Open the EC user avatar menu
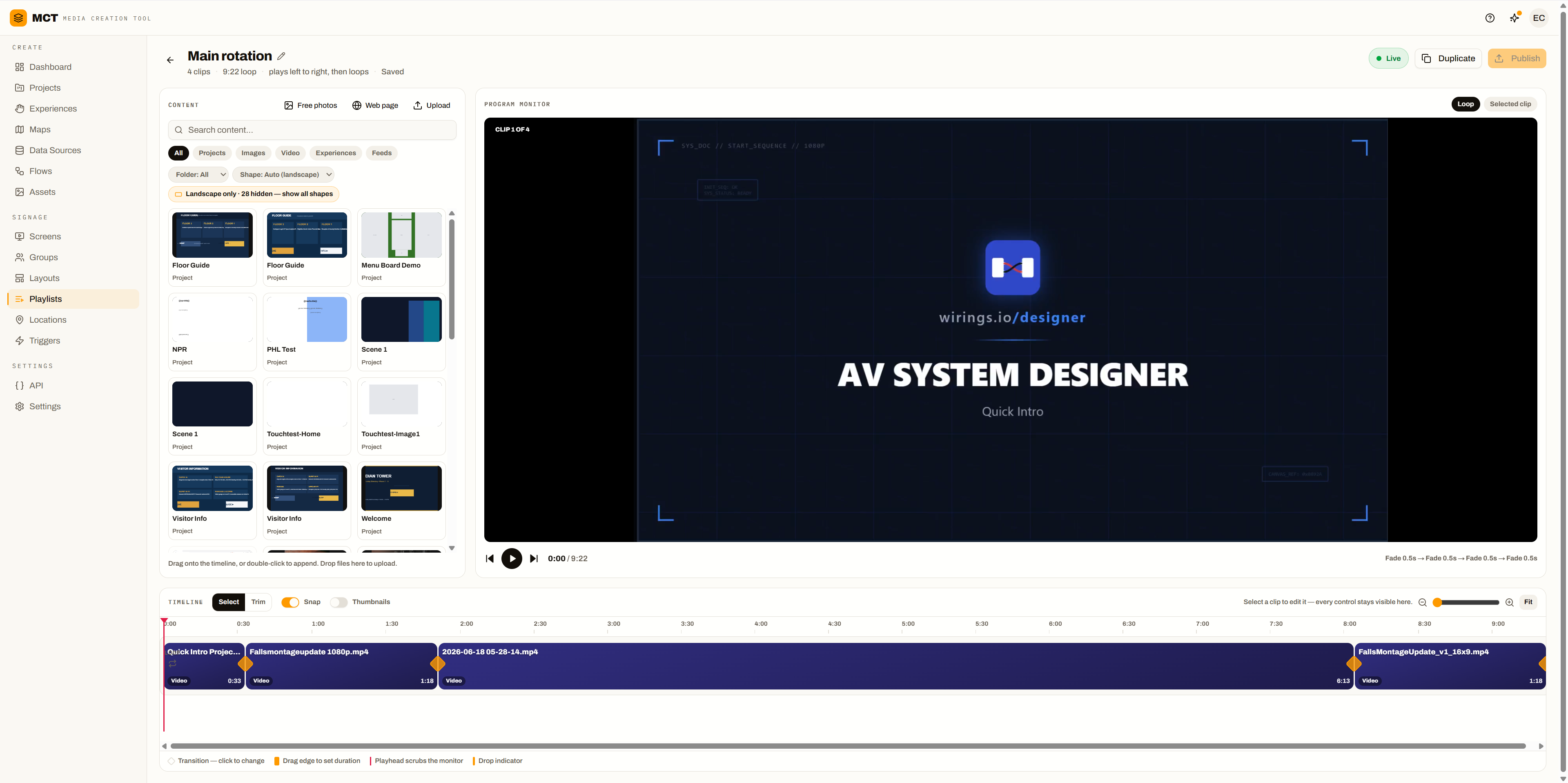Image resolution: width=1568 pixels, height=783 pixels. coord(1538,18)
